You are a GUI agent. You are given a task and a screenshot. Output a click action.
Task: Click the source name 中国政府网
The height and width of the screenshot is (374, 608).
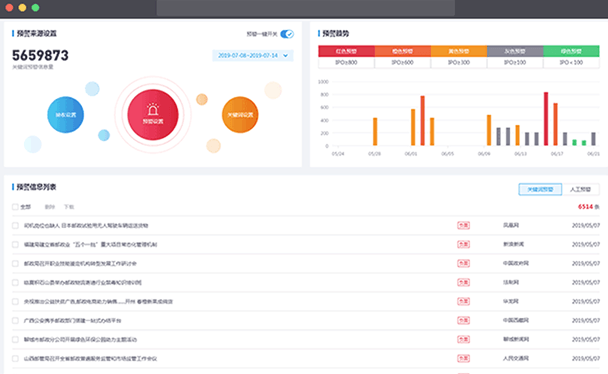516,263
